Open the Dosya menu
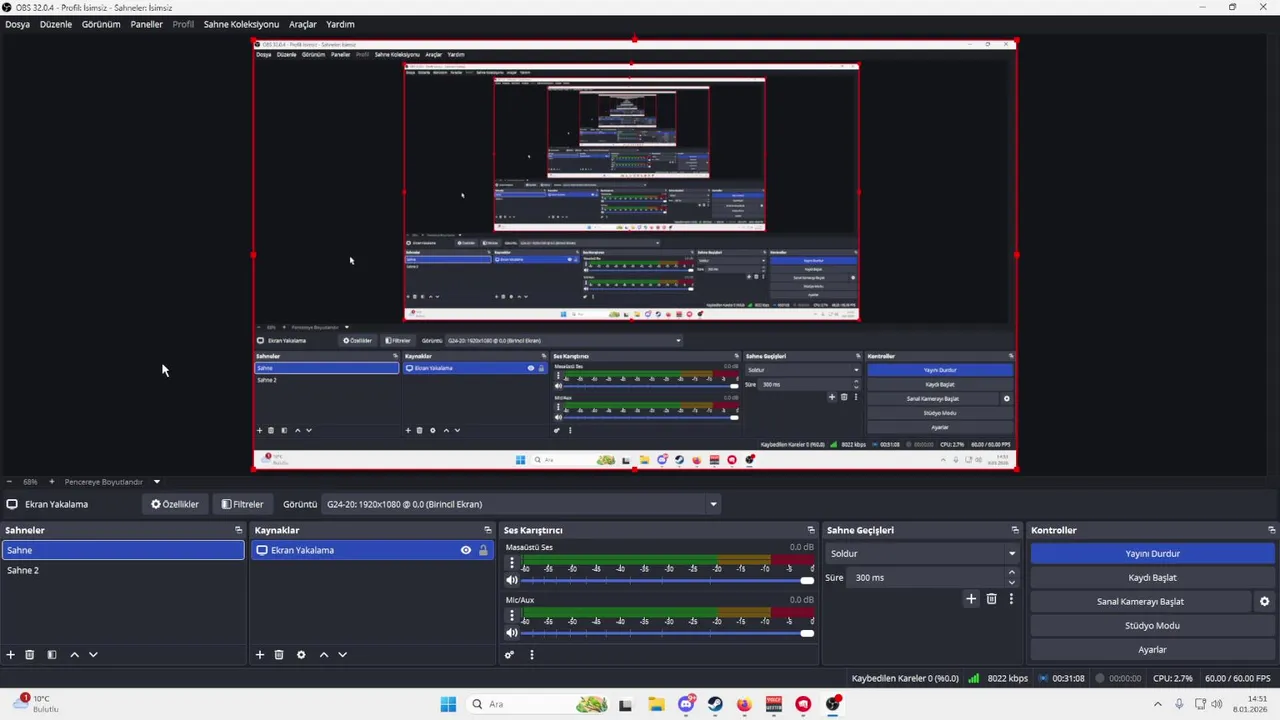The height and width of the screenshot is (720, 1280). pos(17,24)
